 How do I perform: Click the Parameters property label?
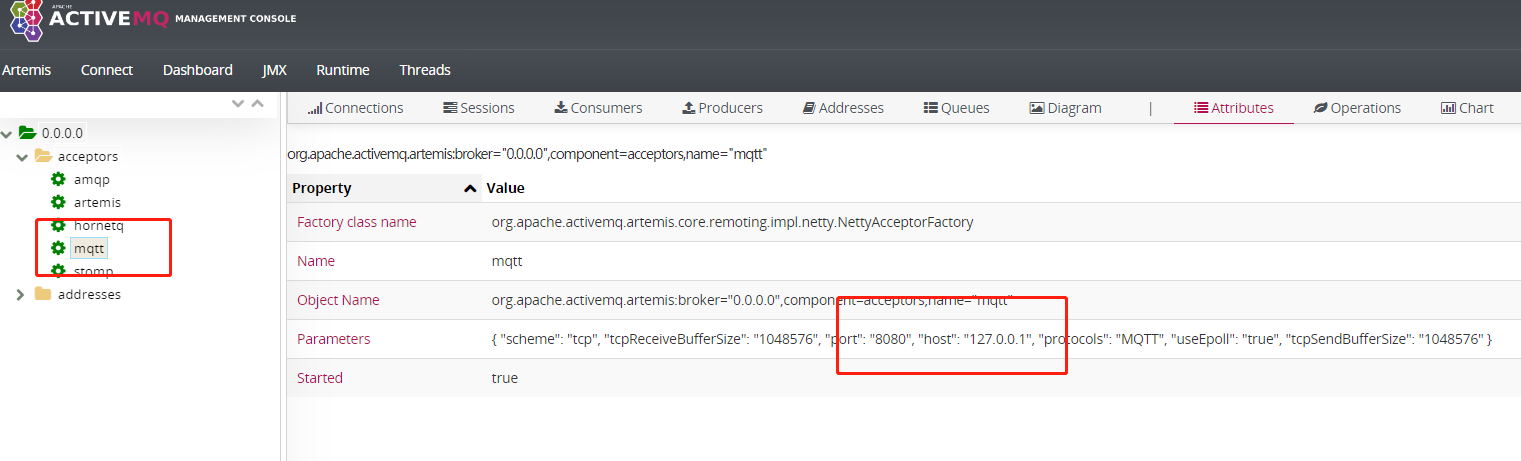(x=333, y=339)
